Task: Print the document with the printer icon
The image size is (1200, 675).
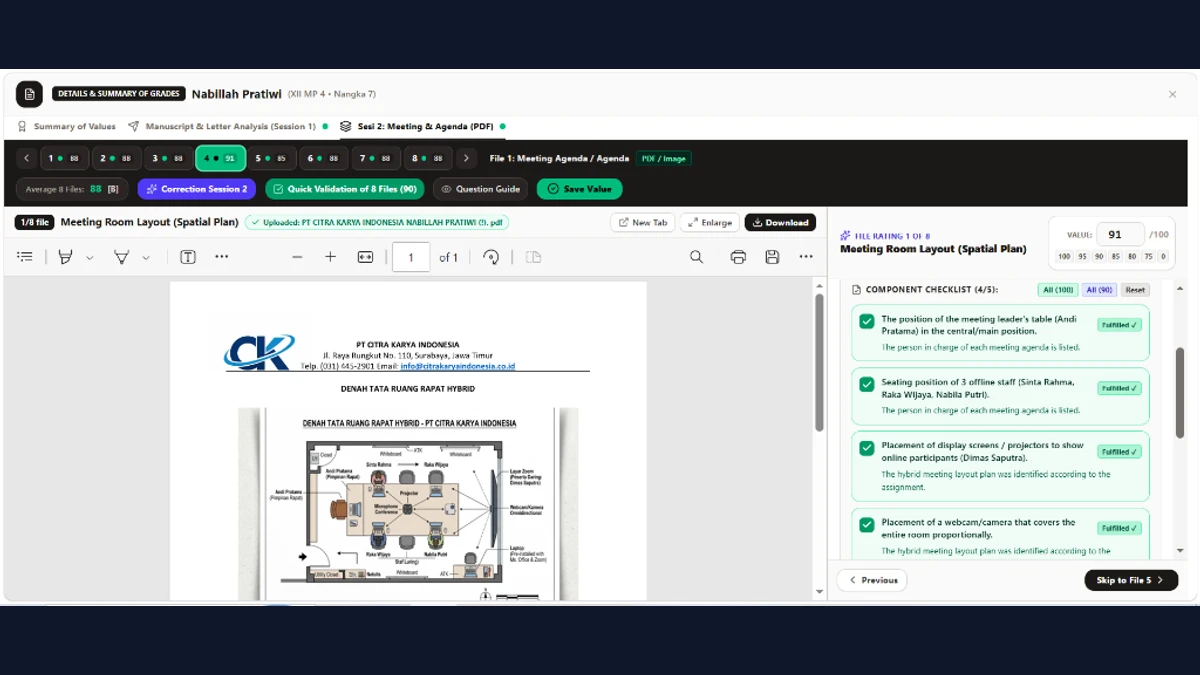Action: pyautogui.click(x=738, y=257)
